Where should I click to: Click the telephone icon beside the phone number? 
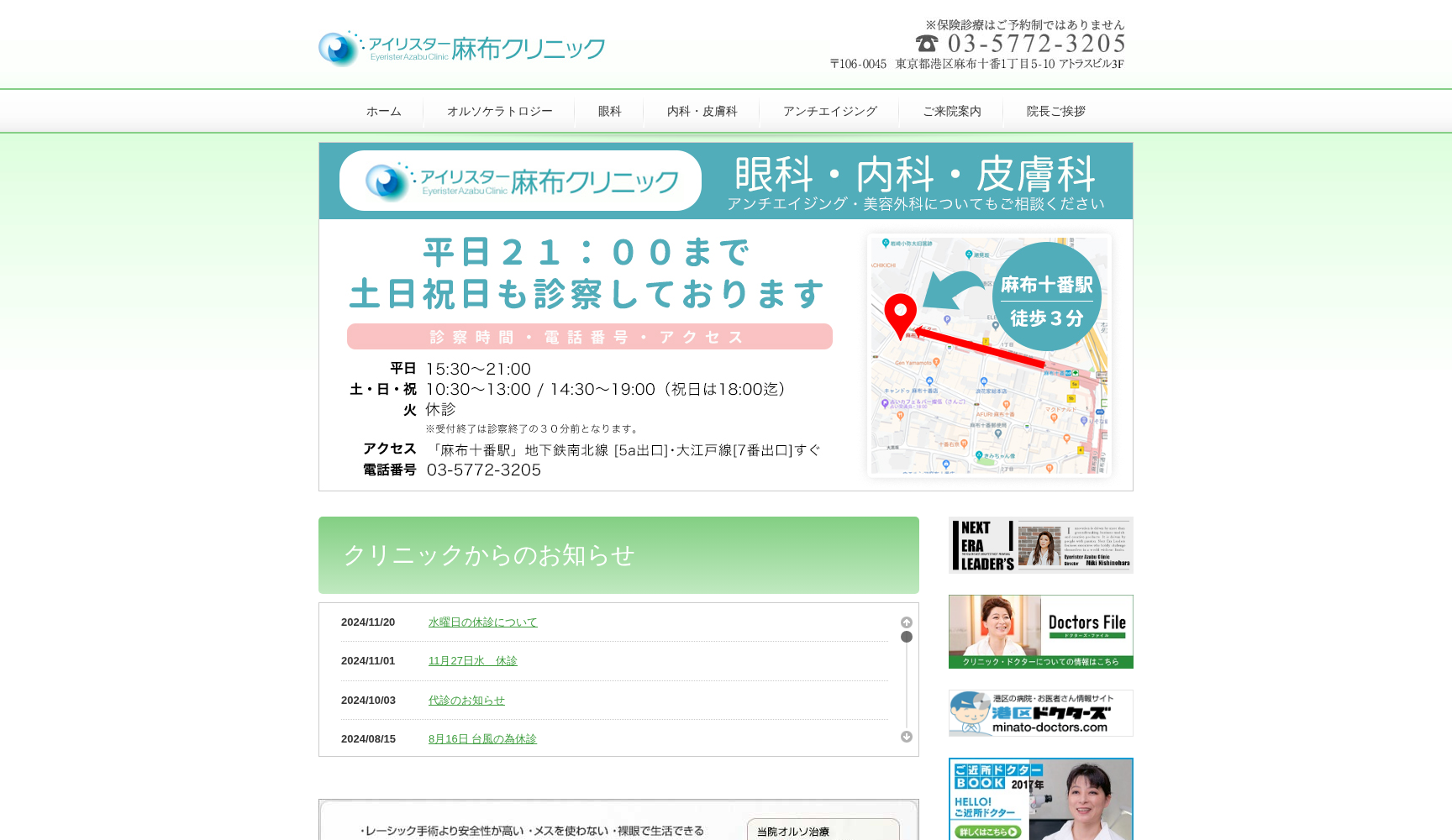(x=925, y=42)
